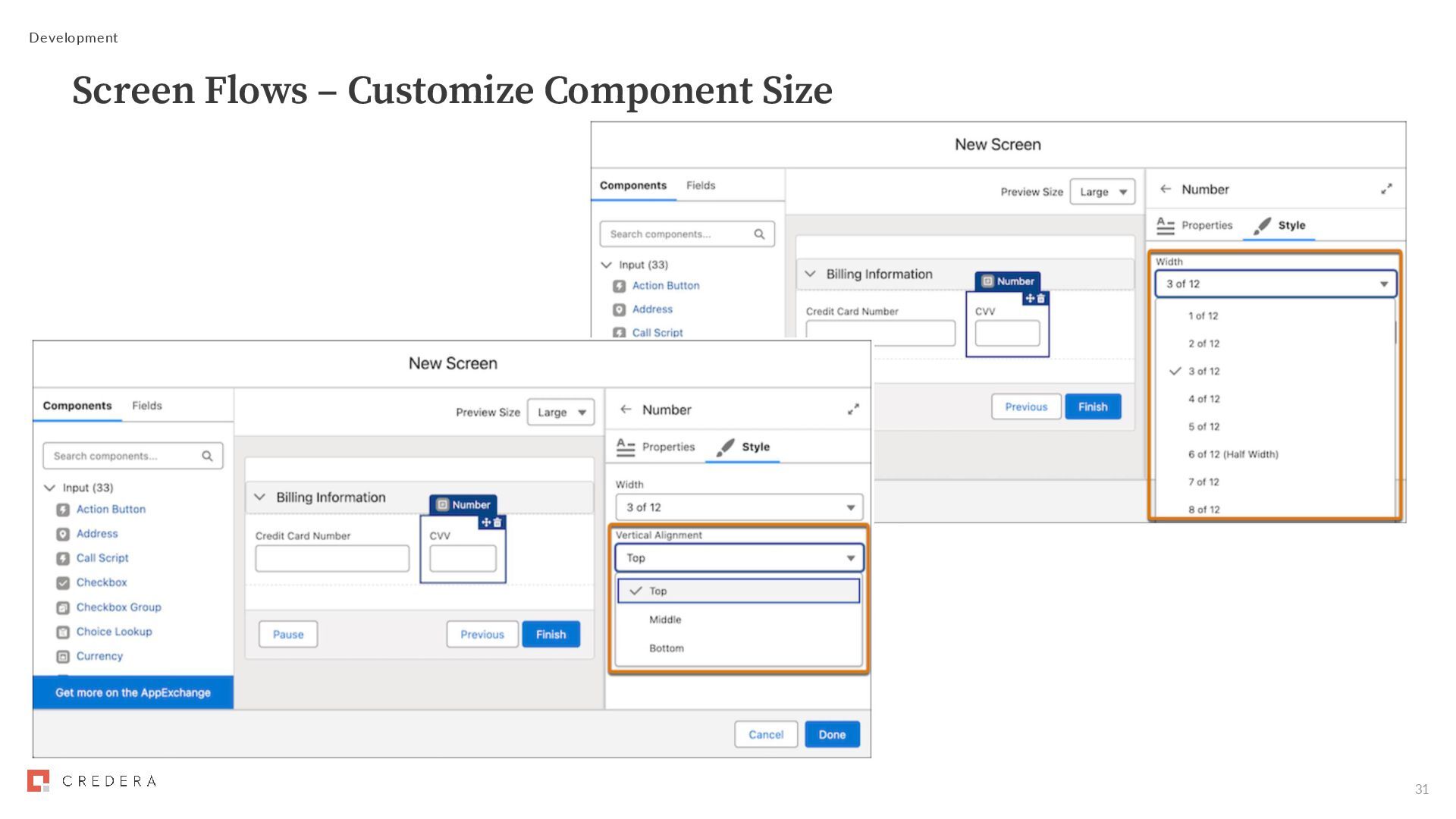Screen dimensions: 1456x819
Task: Click the Choice Lookup component icon
Action: point(63,632)
